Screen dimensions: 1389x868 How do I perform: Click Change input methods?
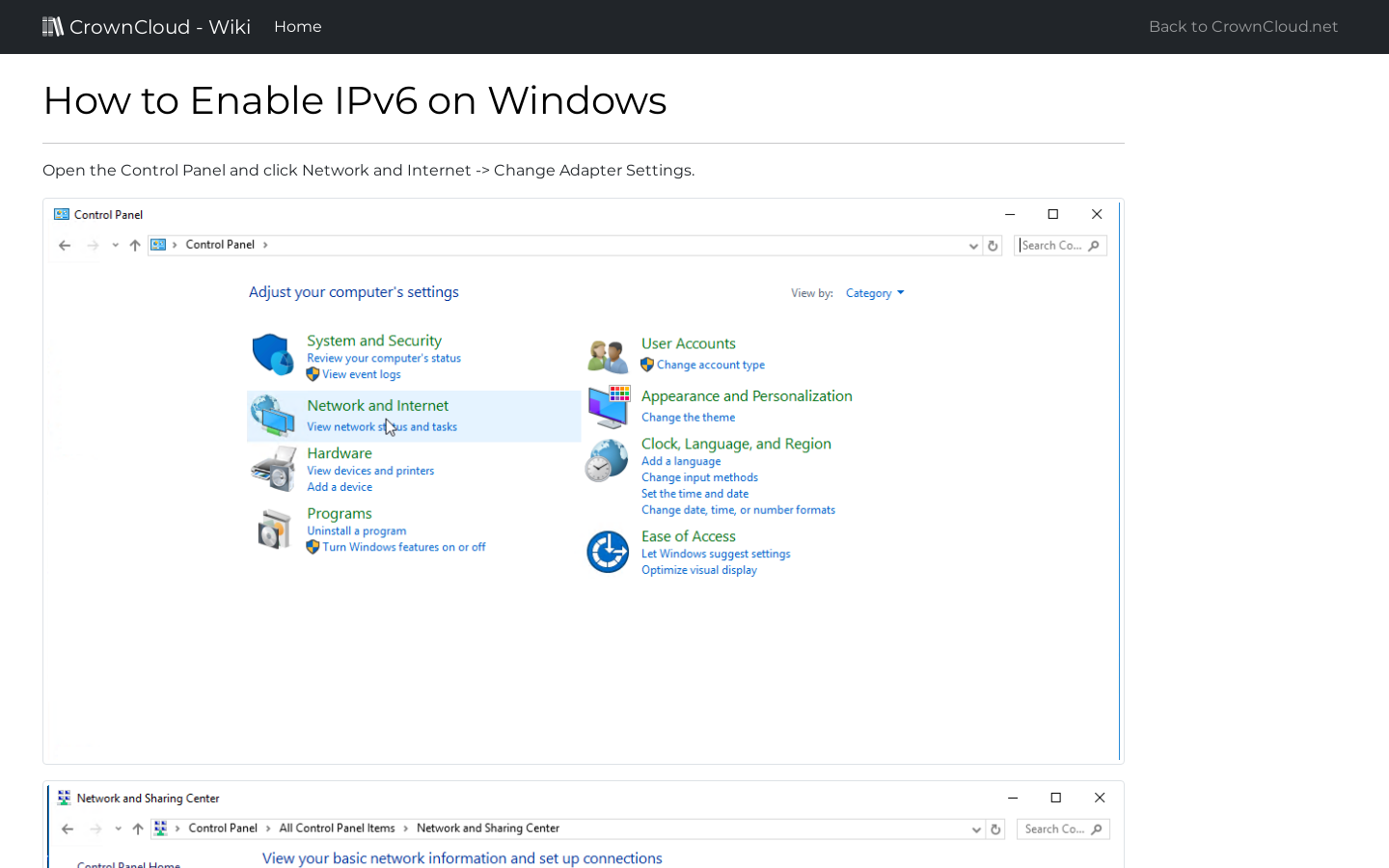click(x=699, y=477)
